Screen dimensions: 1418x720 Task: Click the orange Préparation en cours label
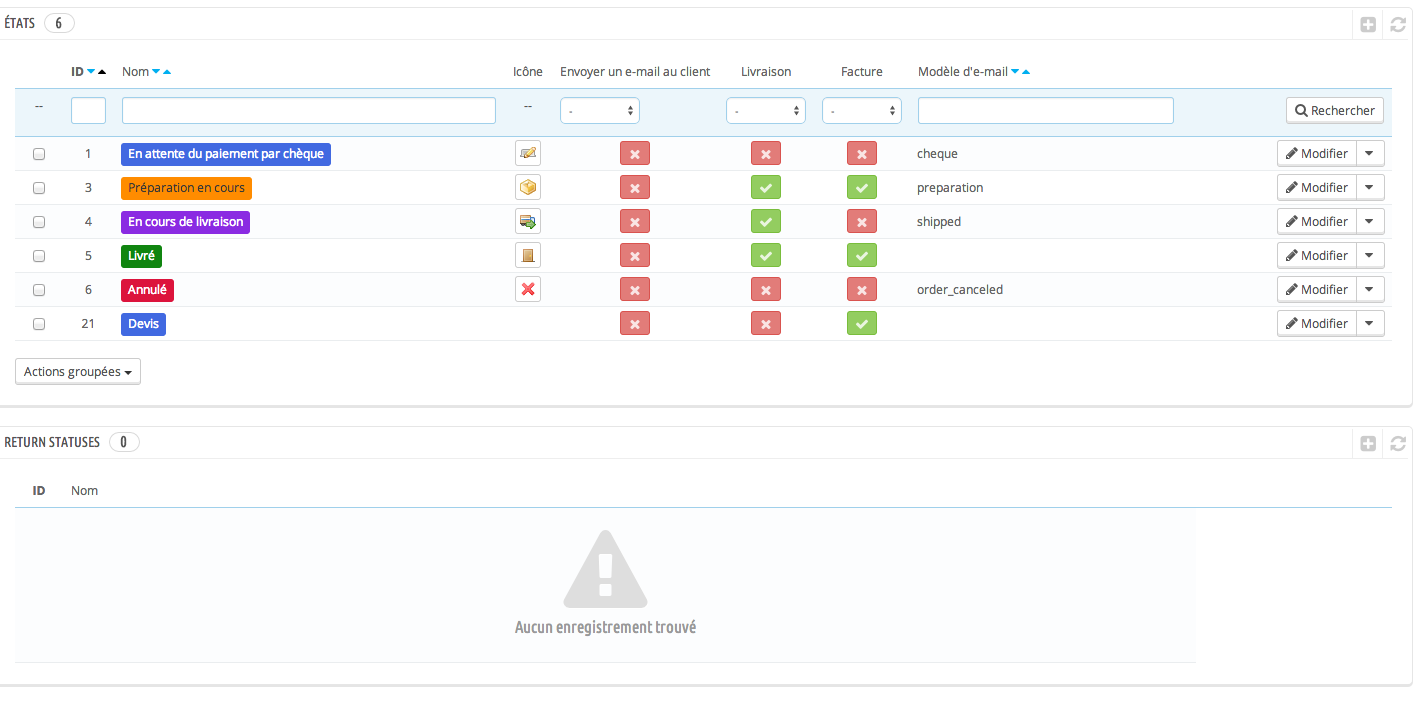click(x=186, y=188)
